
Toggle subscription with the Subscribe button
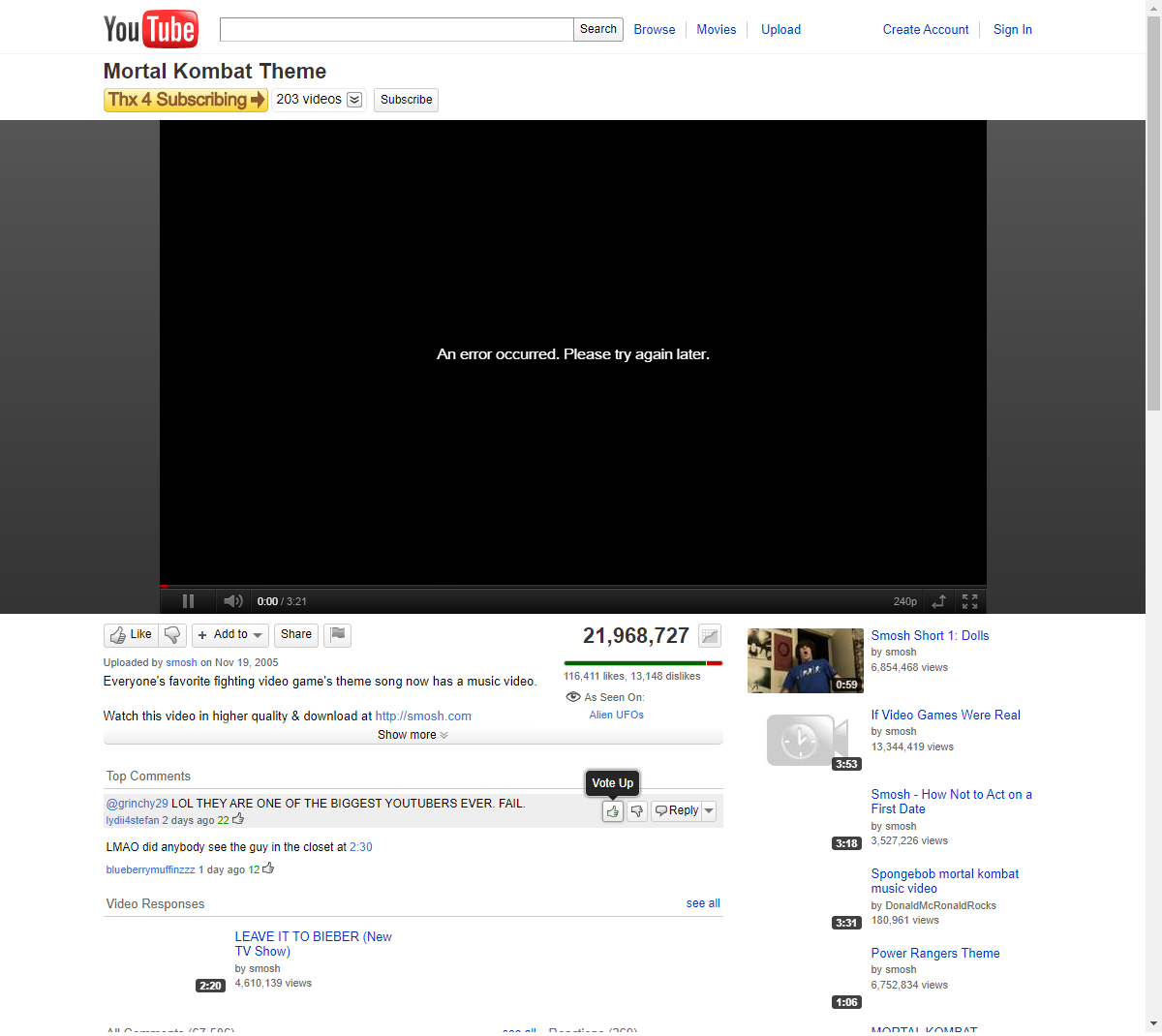point(406,100)
